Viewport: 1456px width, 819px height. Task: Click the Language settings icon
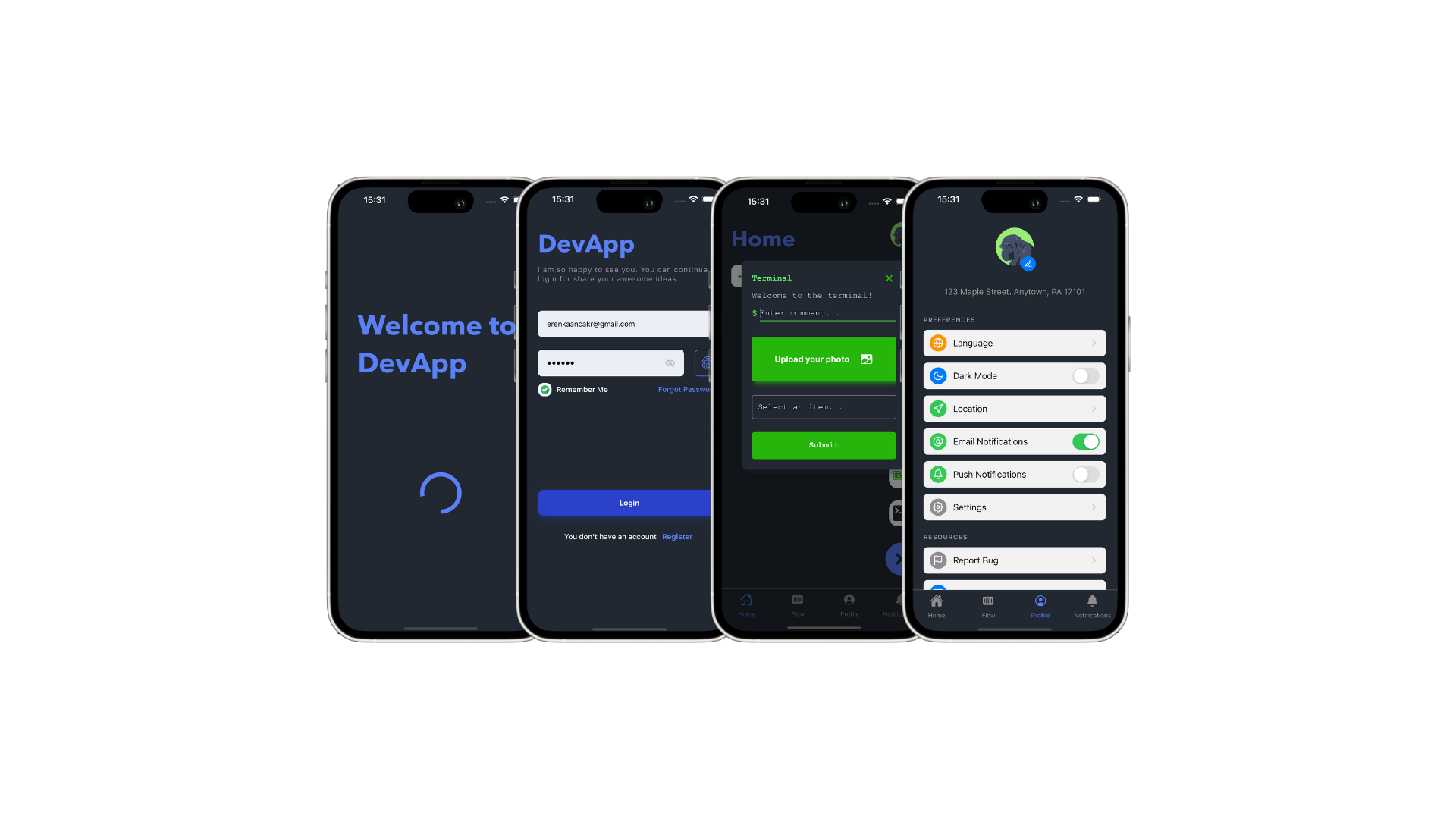coord(937,342)
